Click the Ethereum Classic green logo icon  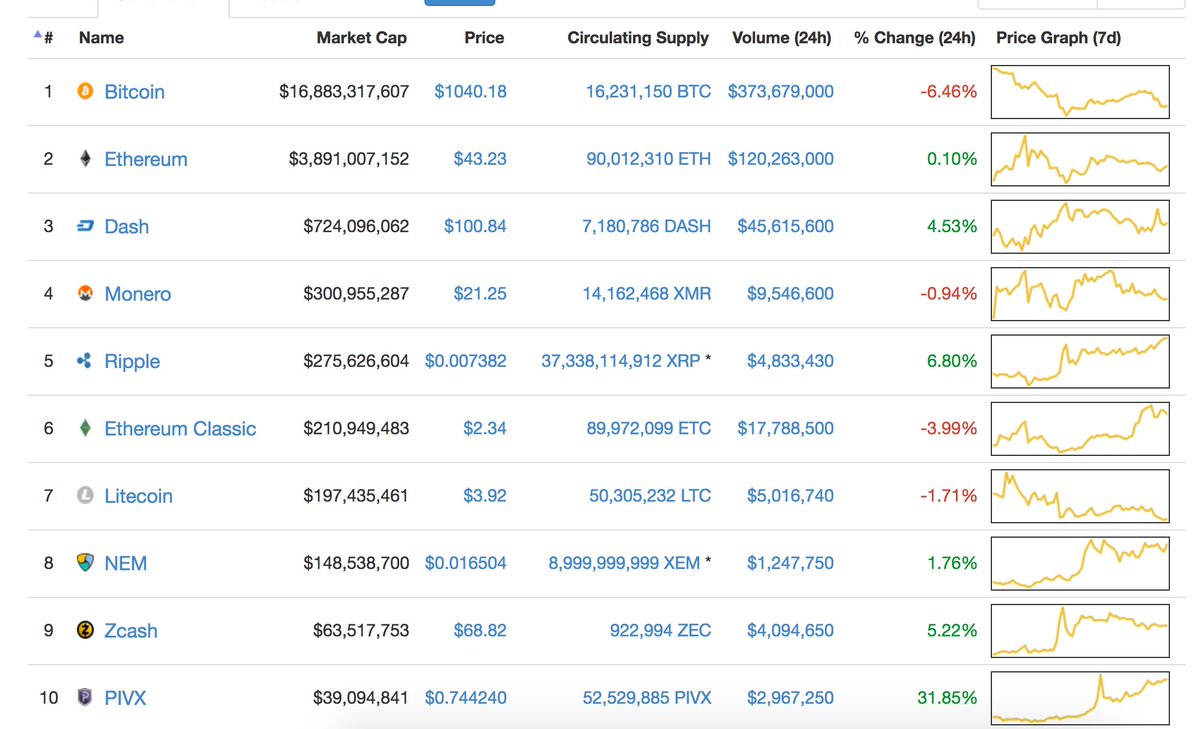(x=85, y=428)
